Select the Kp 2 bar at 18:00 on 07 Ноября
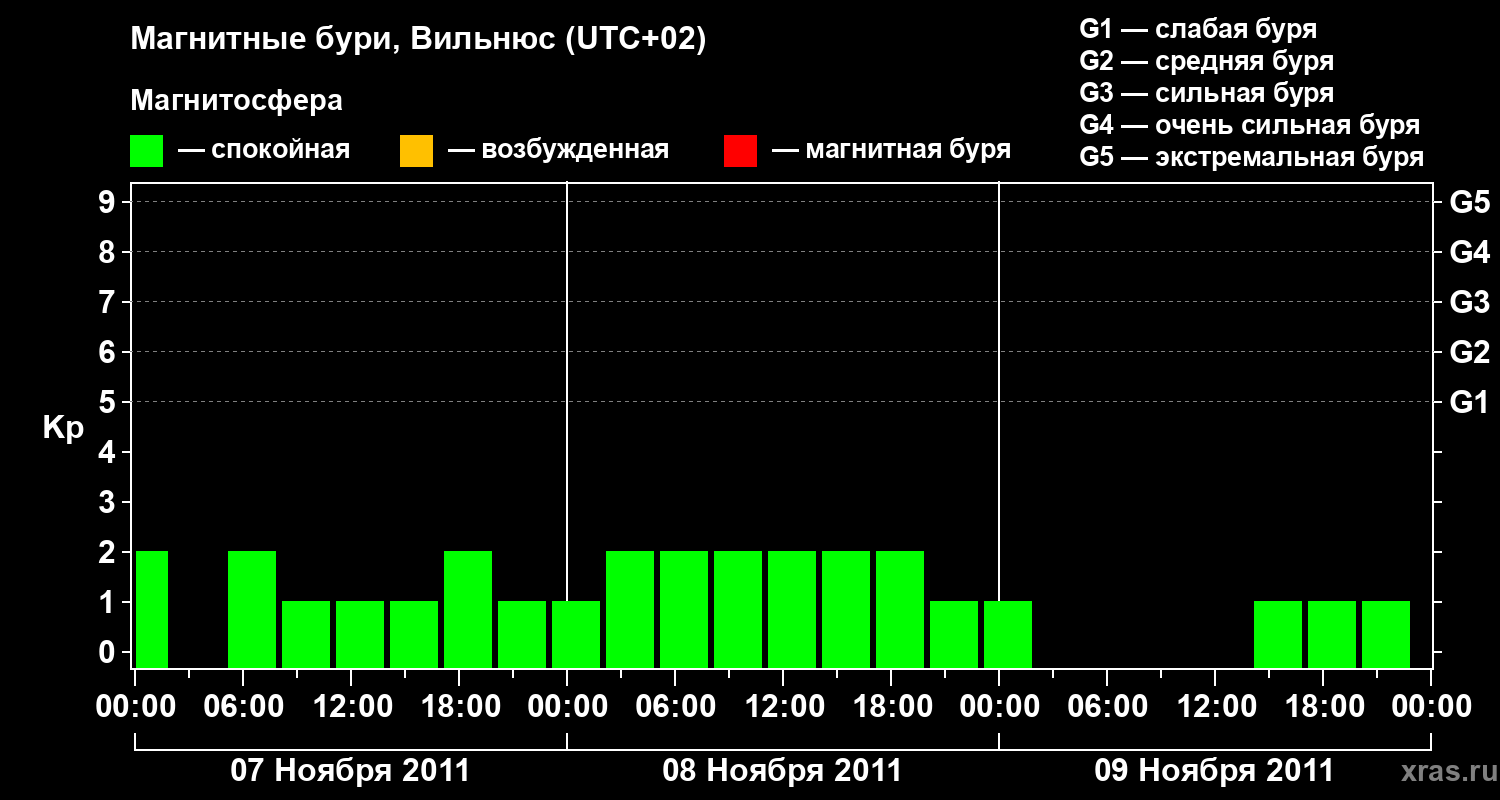Viewport: 1500px width, 800px height. (468, 610)
